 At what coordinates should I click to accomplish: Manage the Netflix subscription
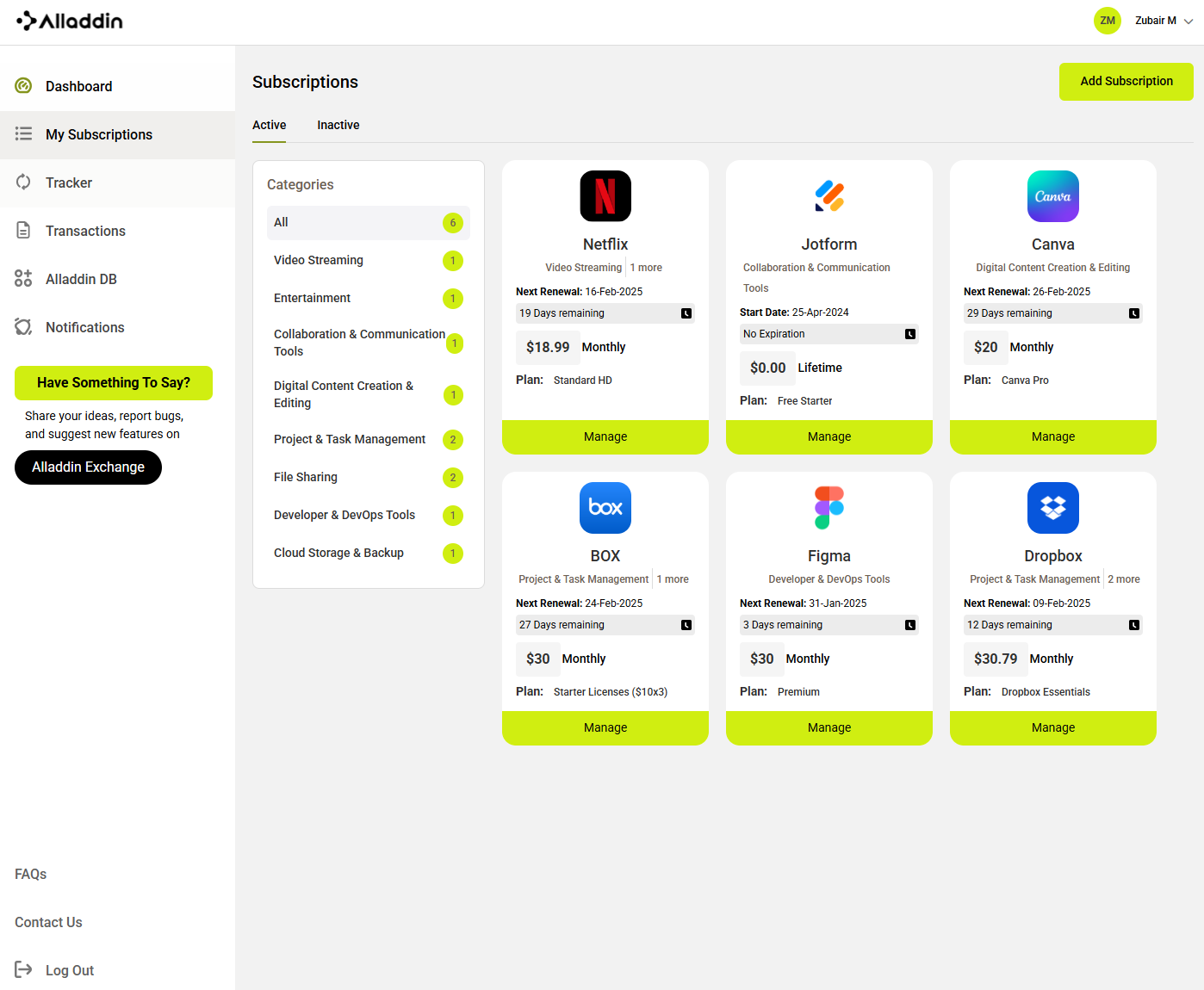[x=605, y=437]
